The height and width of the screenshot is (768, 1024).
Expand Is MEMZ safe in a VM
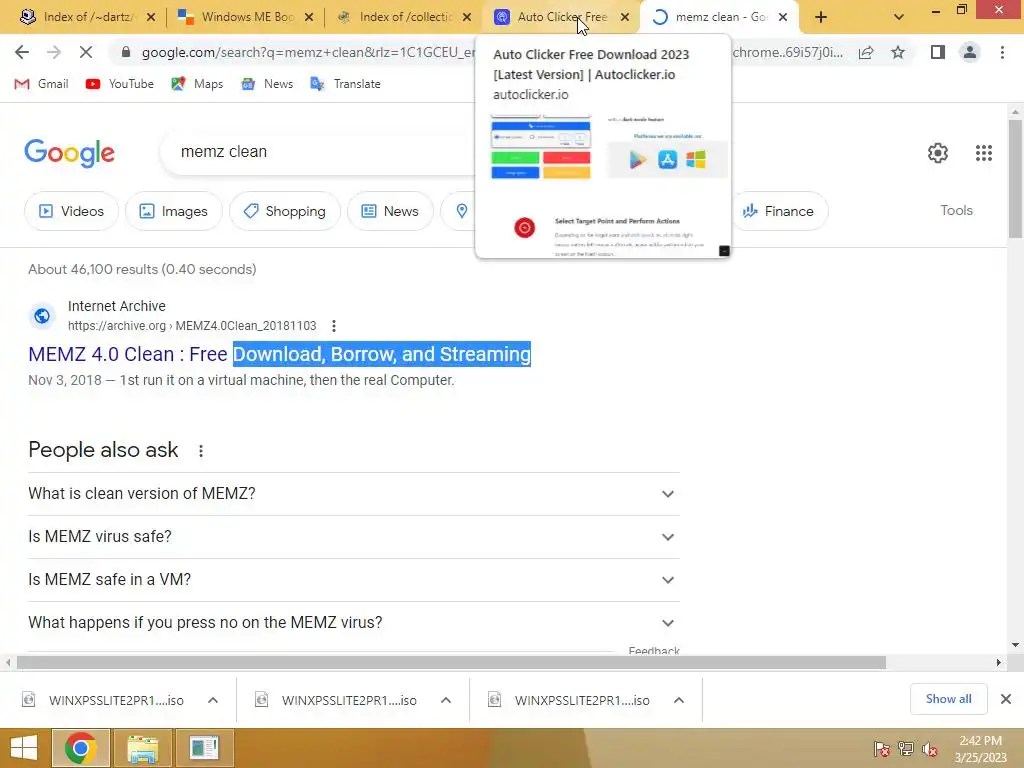(x=353, y=580)
